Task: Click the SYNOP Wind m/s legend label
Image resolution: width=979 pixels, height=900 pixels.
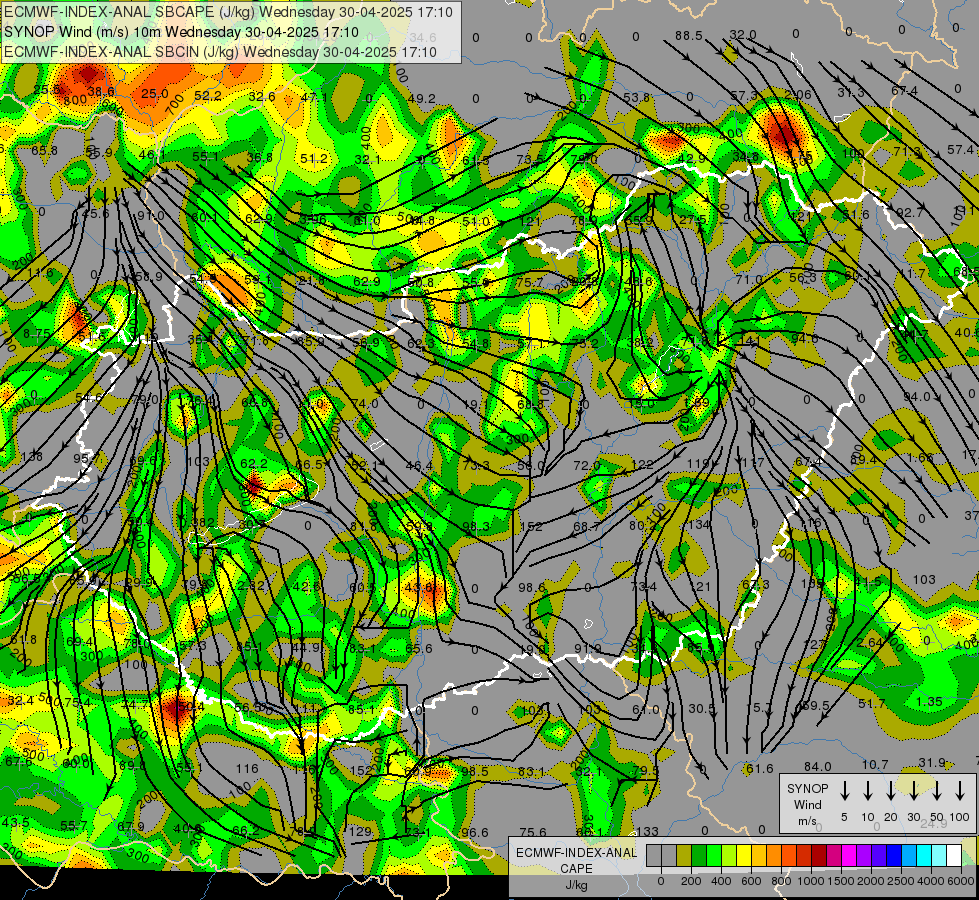Action: pos(807,805)
